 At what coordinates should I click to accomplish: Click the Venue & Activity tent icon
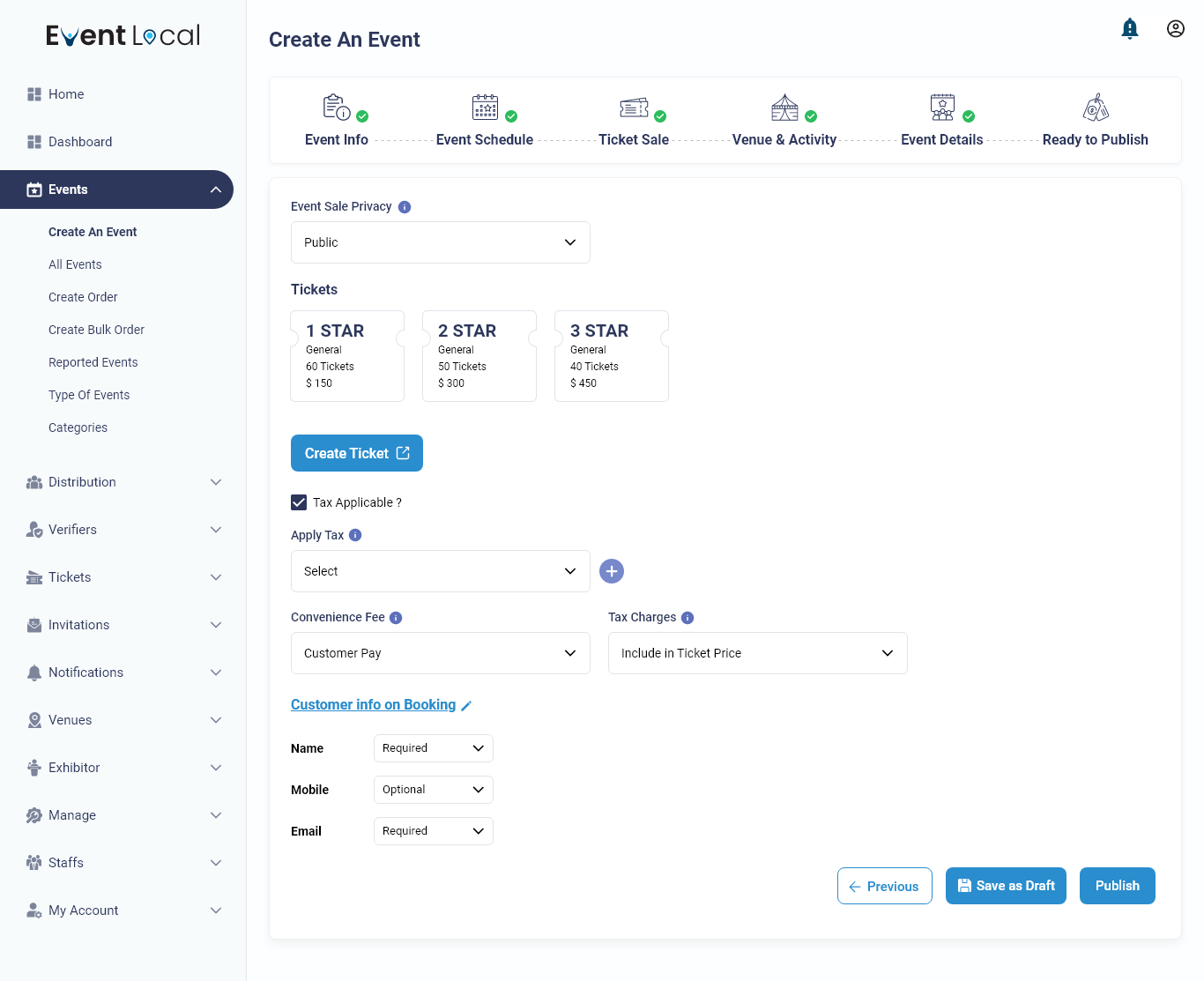784,107
